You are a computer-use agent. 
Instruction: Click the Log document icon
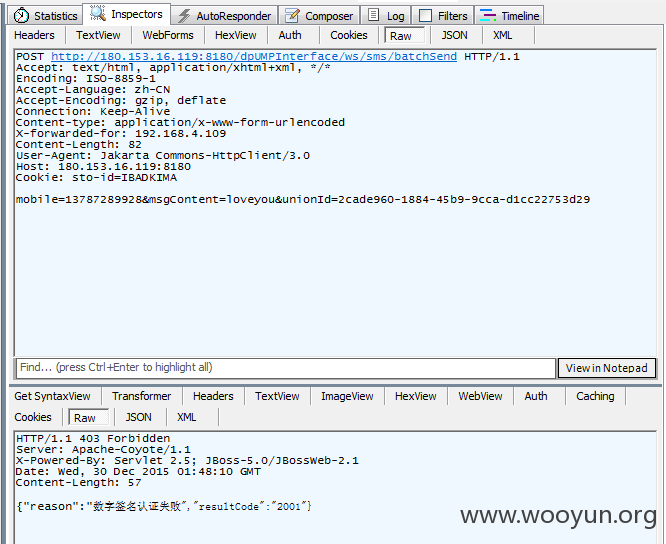click(373, 15)
